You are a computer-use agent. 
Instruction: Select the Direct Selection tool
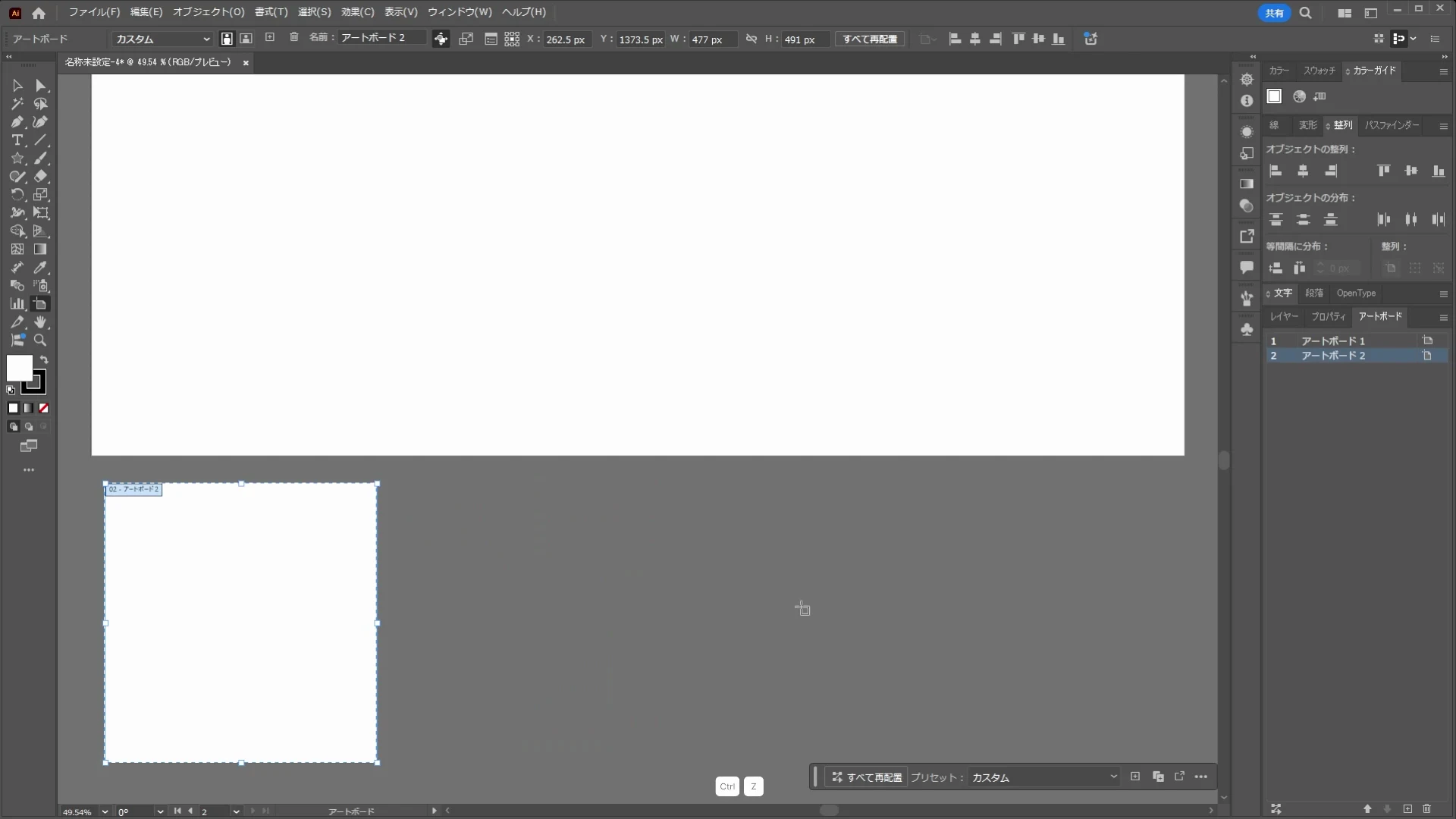[41, 86]
